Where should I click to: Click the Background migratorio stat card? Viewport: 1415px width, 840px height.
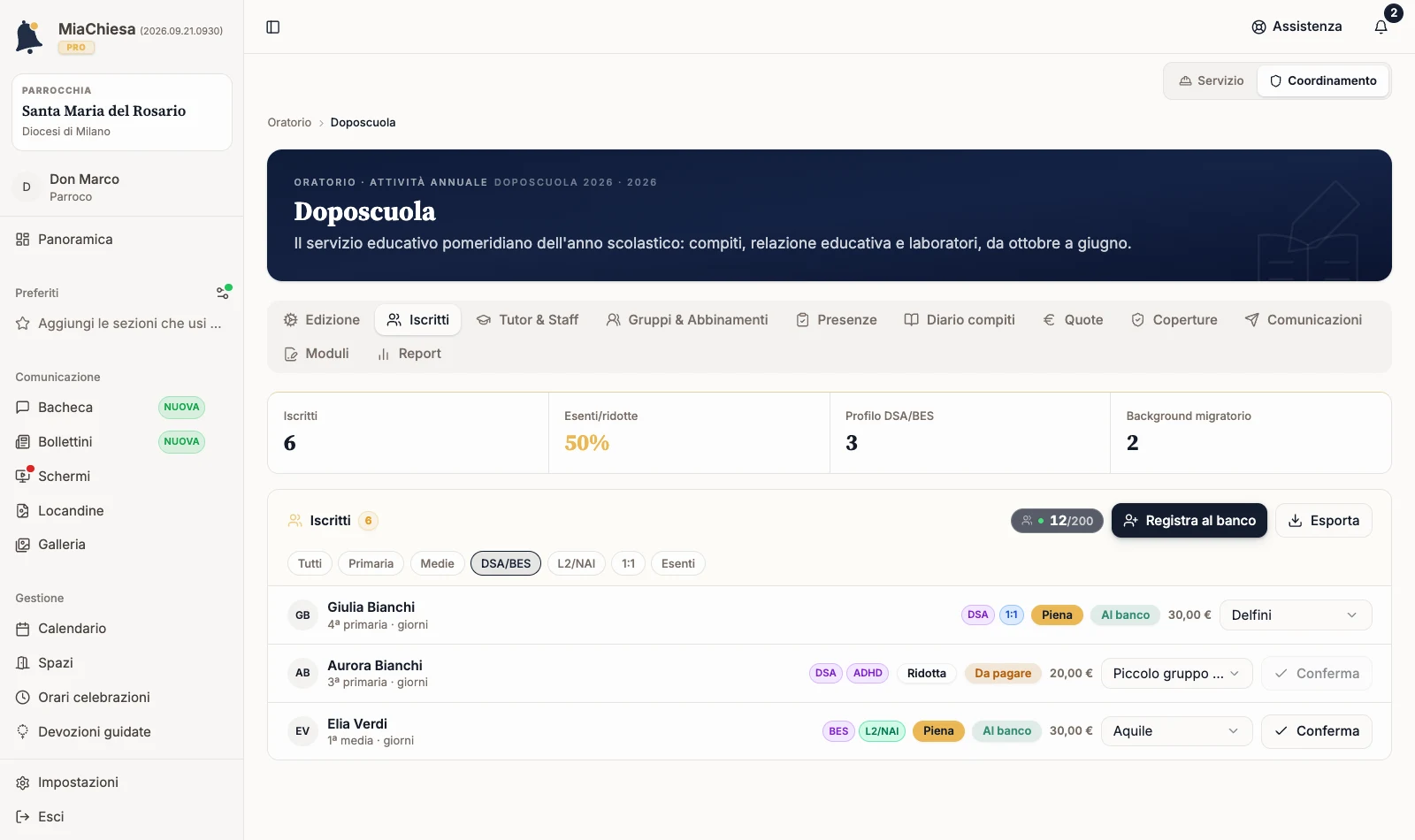(x=1251, y=433)
